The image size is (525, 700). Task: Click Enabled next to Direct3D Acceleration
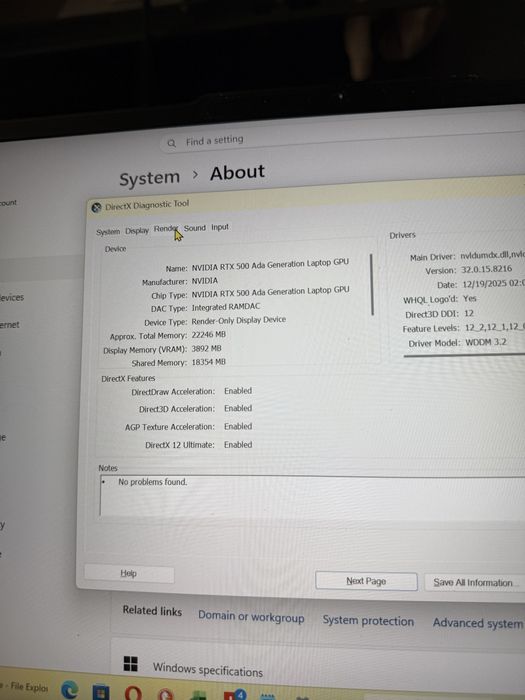click(238, 408)
